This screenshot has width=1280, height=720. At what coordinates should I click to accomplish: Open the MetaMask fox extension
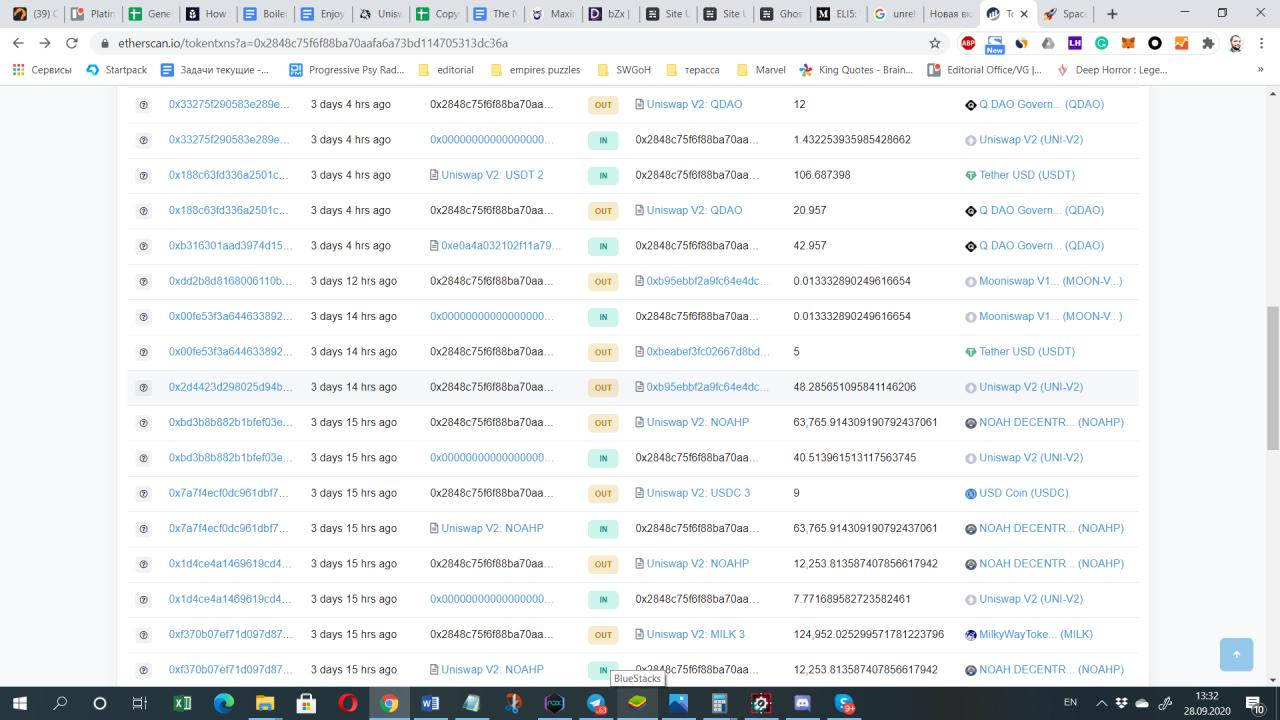click(1128, 43)
